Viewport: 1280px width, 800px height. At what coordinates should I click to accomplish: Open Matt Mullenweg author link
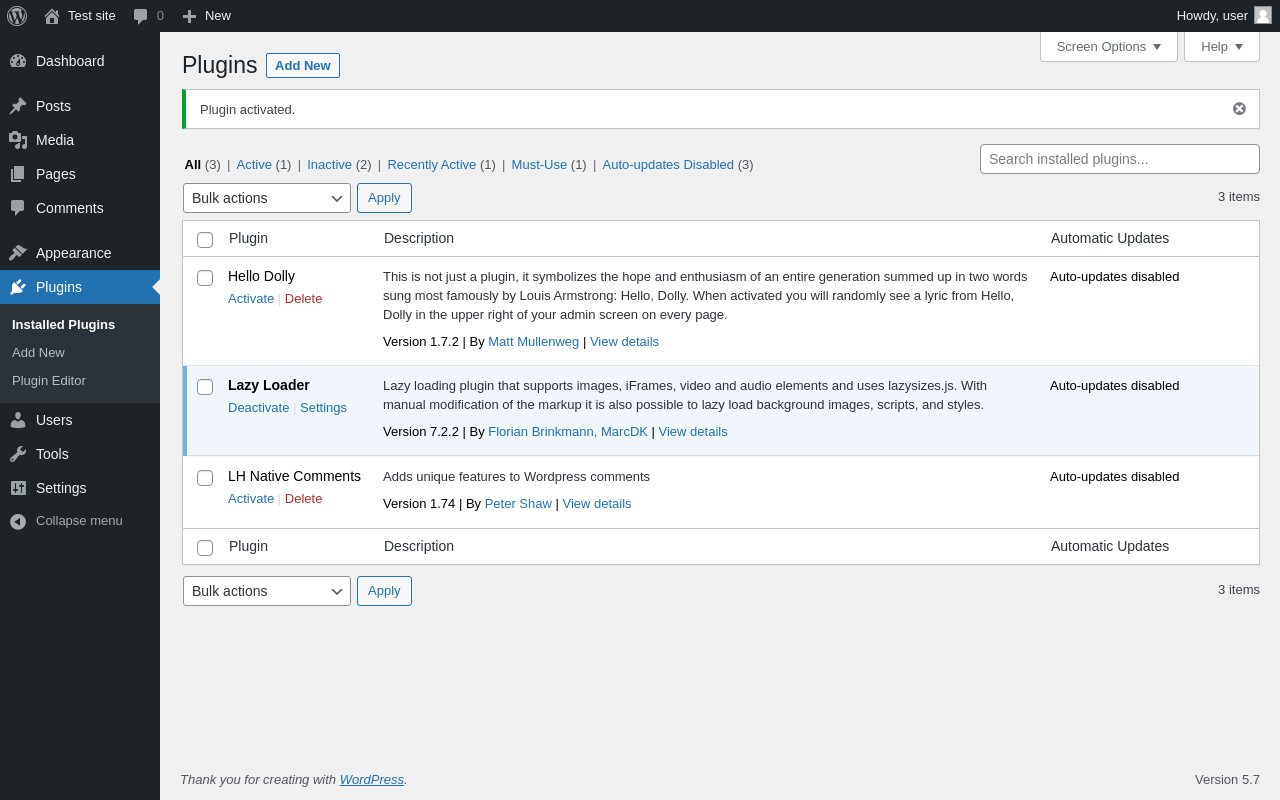point(534,342)
